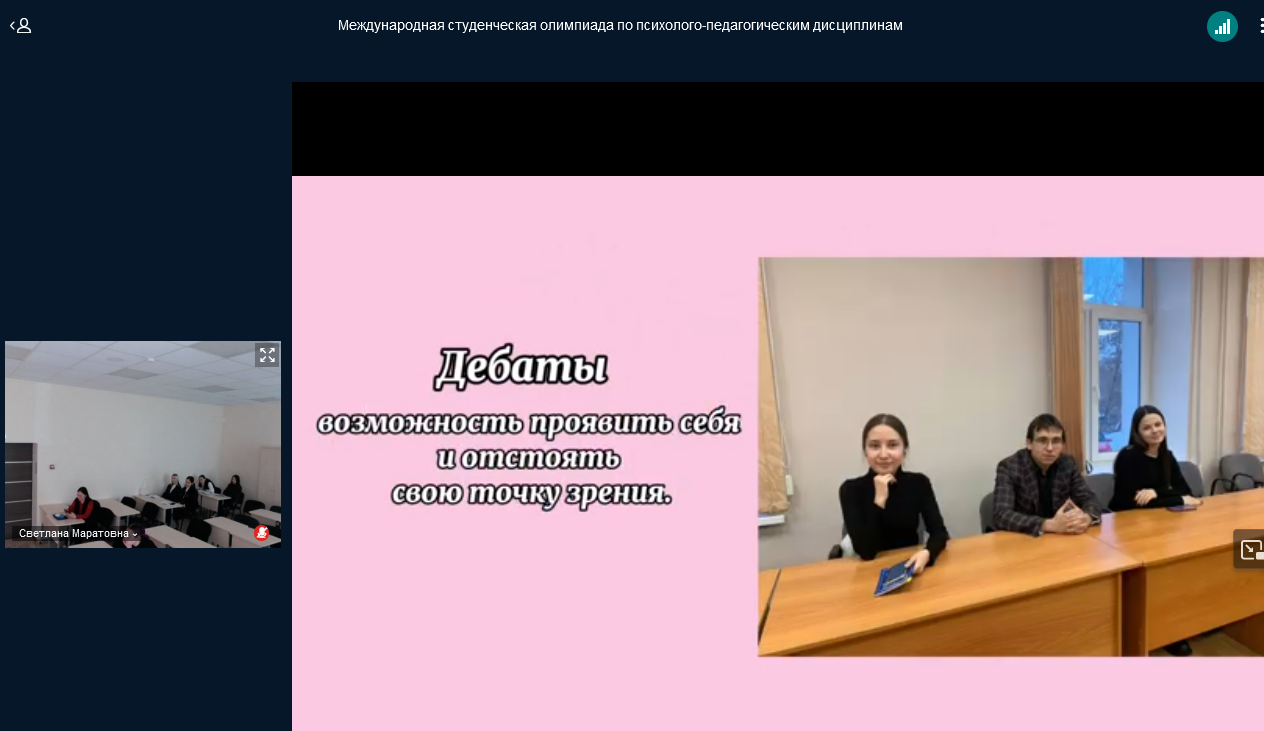
Task: Click the red muted microphone indicator
Action: click(x=262, y=533)
